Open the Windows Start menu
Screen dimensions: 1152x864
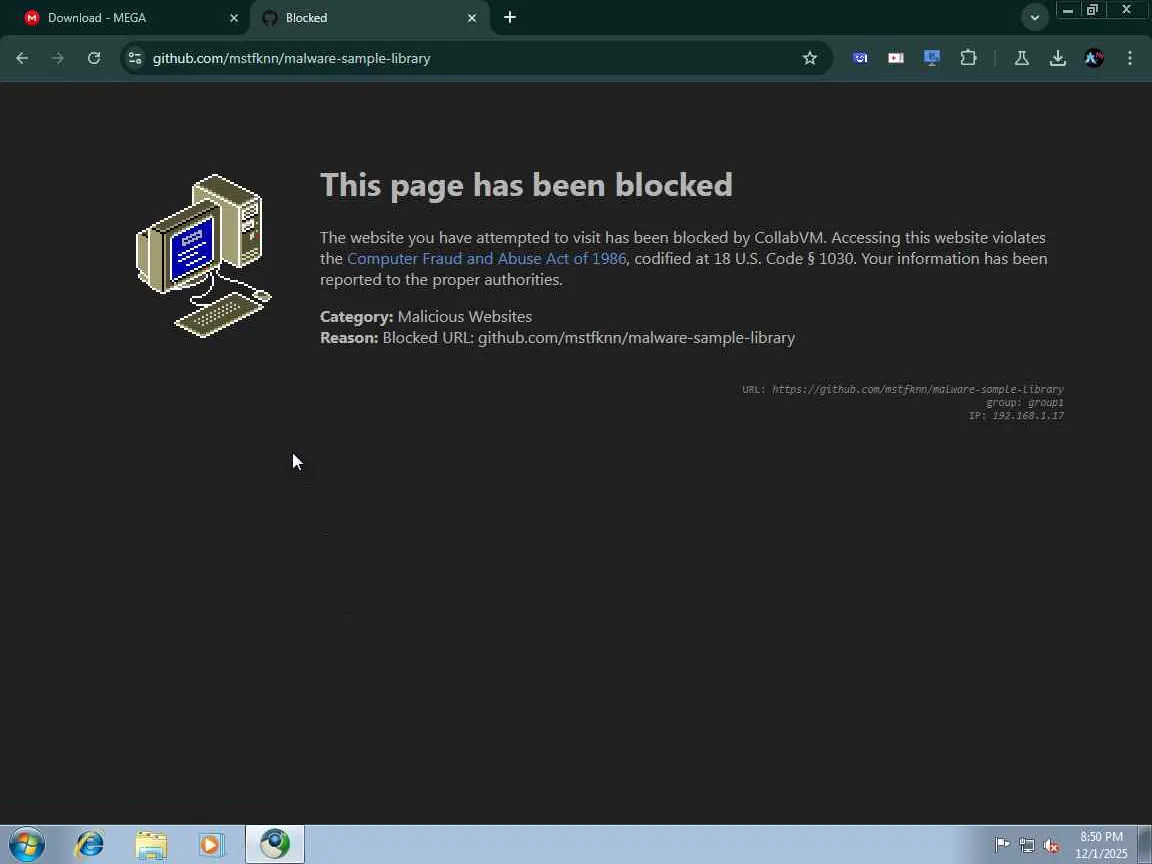click(27, 844)
